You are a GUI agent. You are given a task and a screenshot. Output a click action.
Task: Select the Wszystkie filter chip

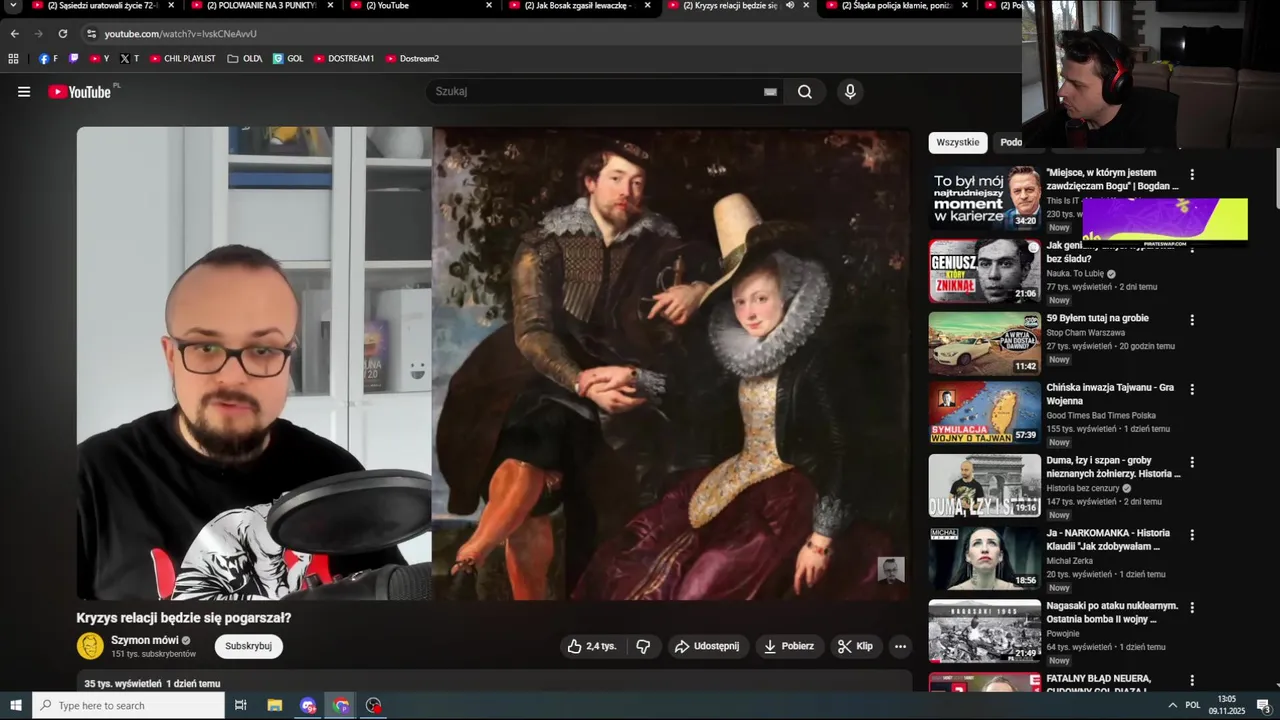point(958,142)
